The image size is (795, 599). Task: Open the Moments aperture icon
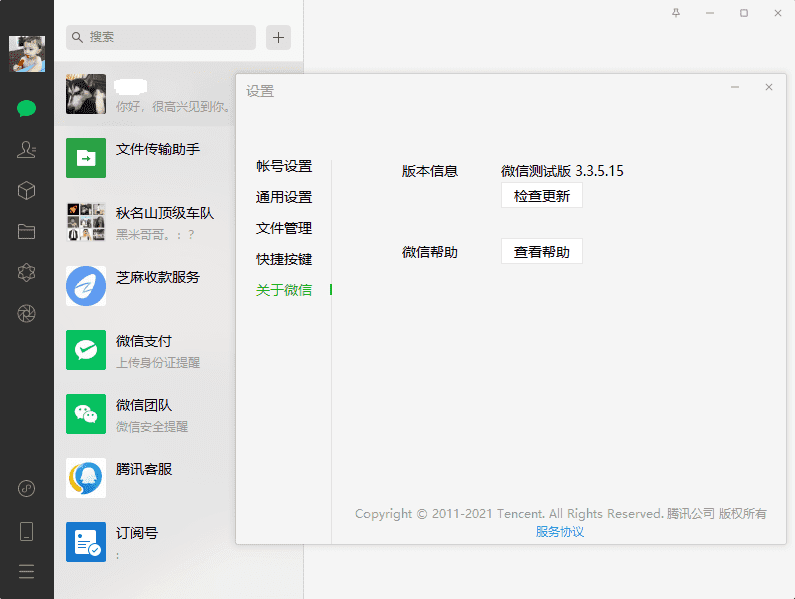(27, 314)
